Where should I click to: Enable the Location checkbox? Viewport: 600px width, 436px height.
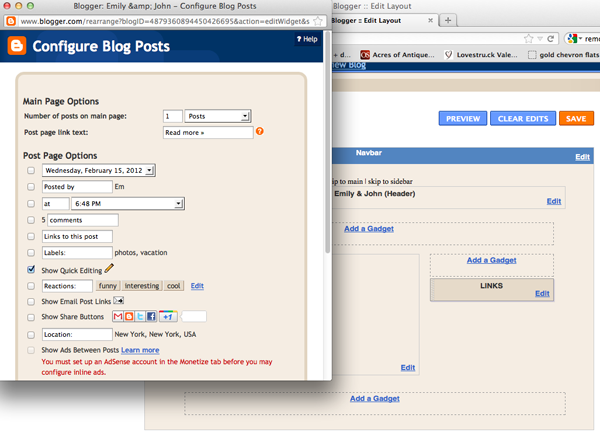pos(31,335)
